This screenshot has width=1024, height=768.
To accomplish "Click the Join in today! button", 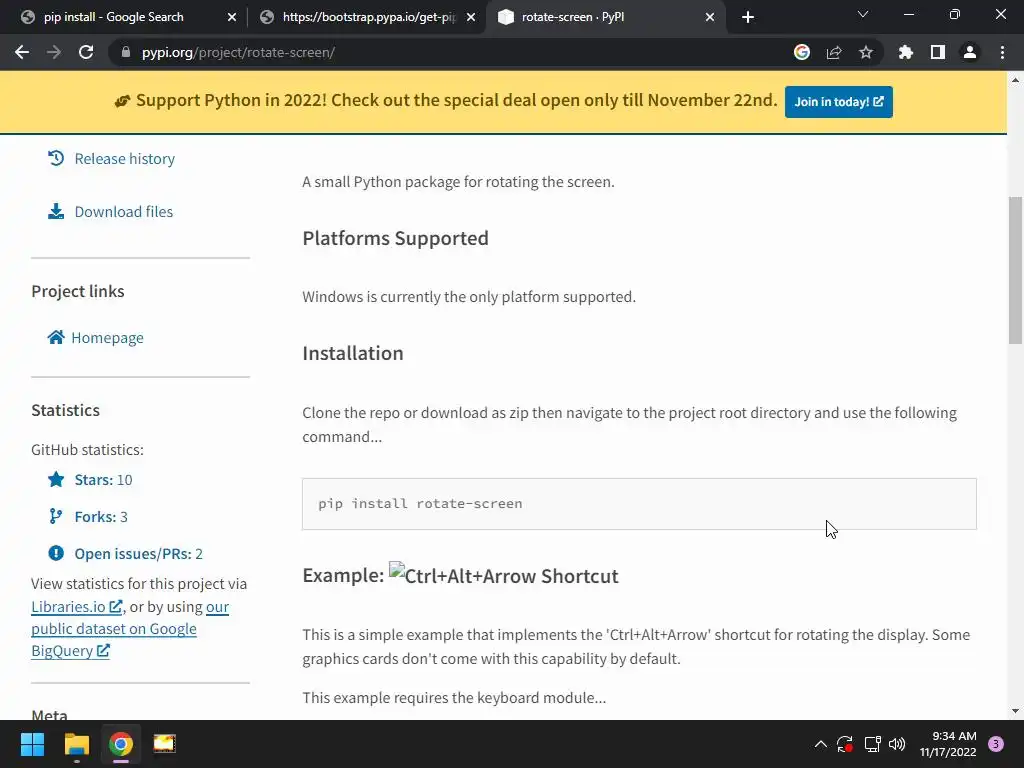I will 838,102.
